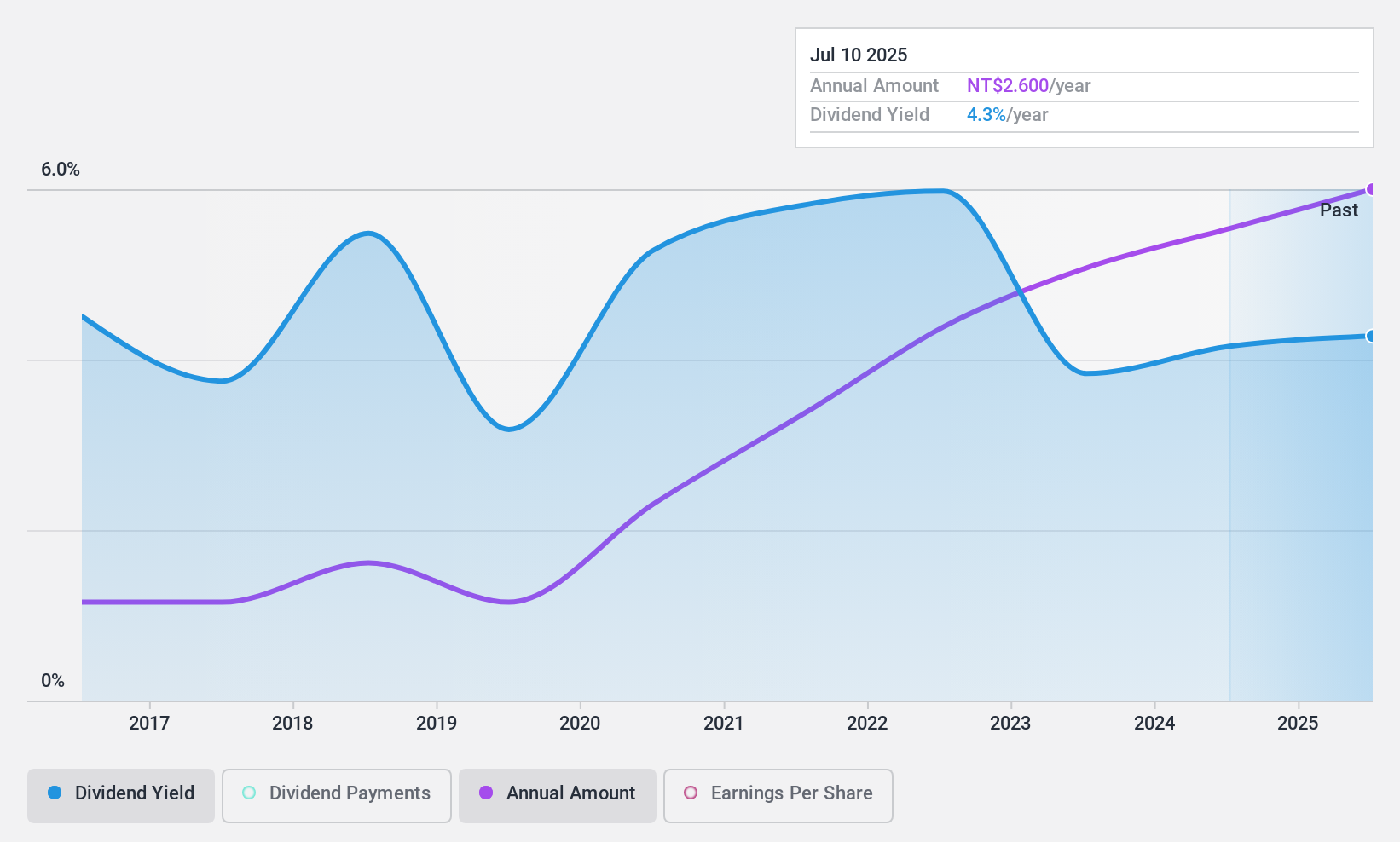Toggle the Earnings Per Share series button
The image size is (1400, 842).
pos(778,796)
